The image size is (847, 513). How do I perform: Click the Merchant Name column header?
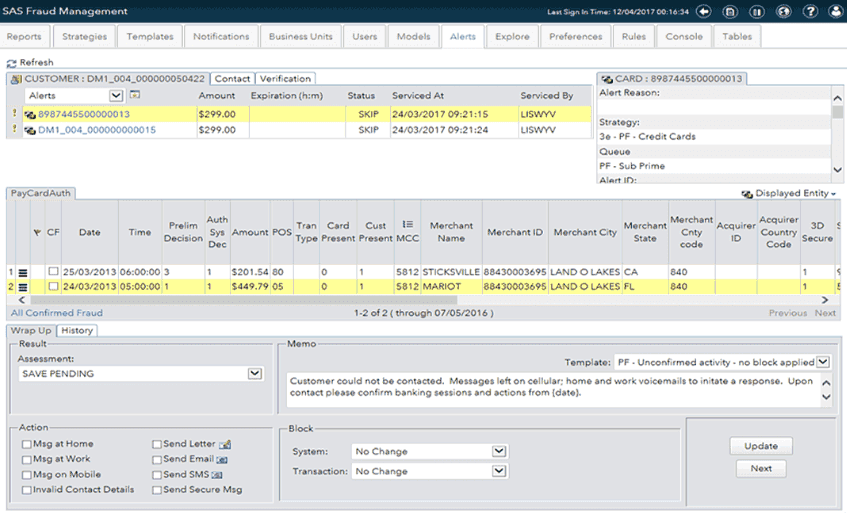451,232
